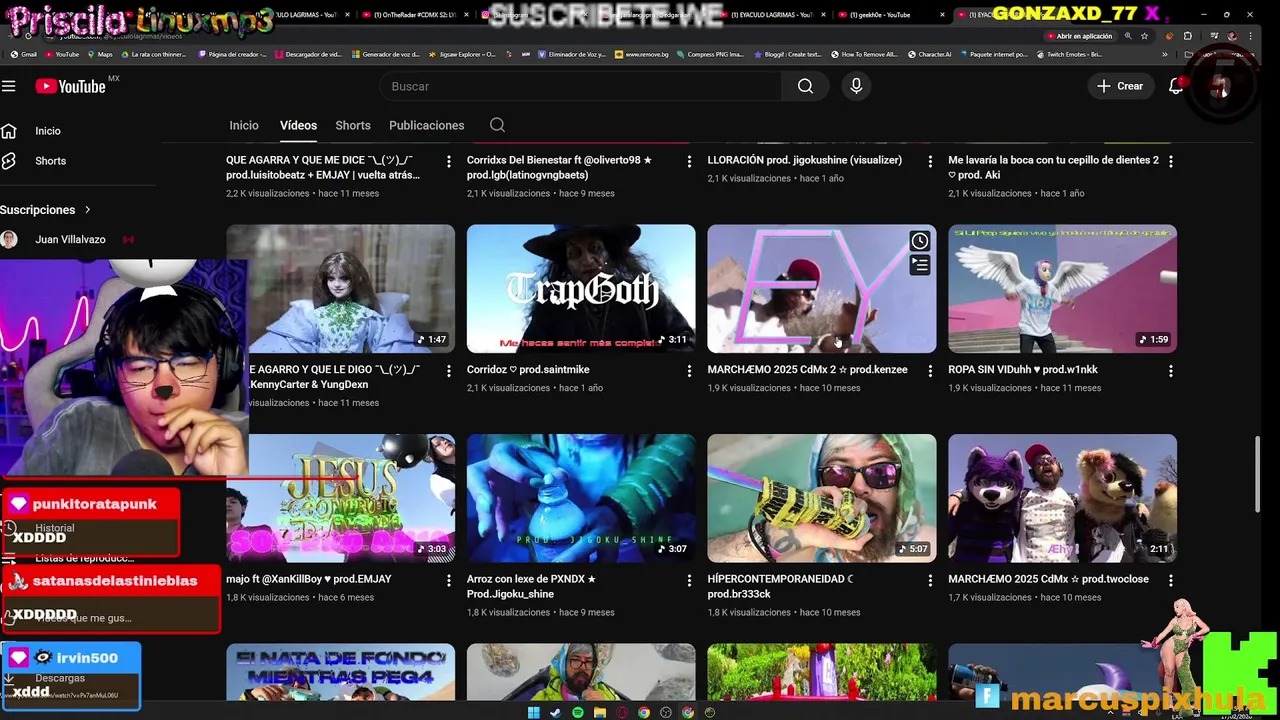Open the Inicio sidebar home icon

[9, 131]
